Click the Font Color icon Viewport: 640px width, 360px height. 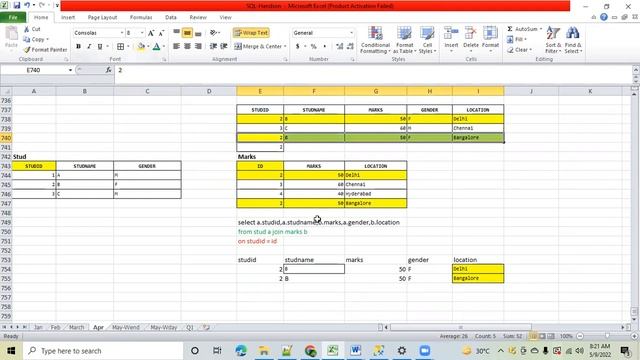tap(156, 47)
